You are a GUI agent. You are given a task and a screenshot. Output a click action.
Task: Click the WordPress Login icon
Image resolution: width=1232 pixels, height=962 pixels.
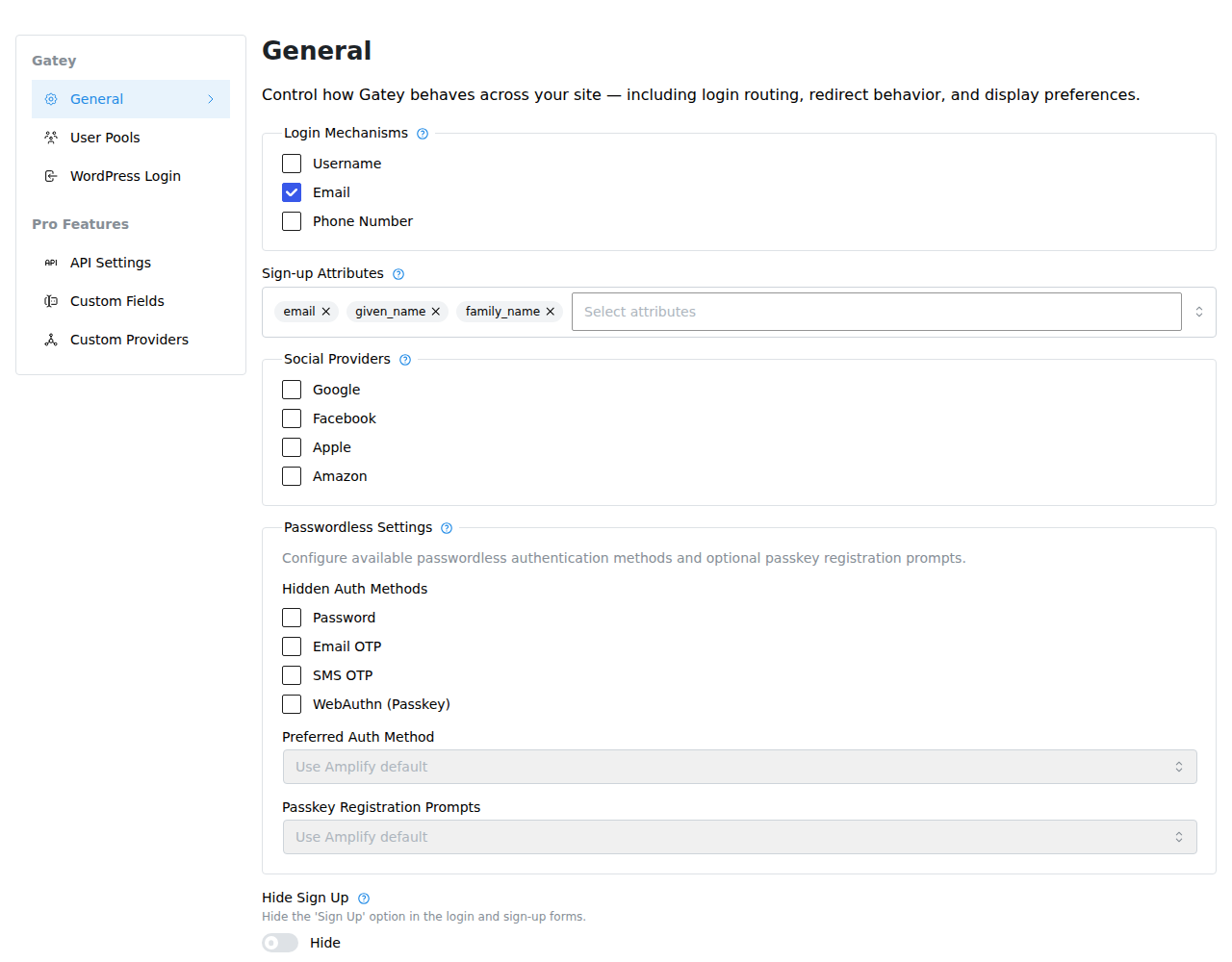click(51, 176)
